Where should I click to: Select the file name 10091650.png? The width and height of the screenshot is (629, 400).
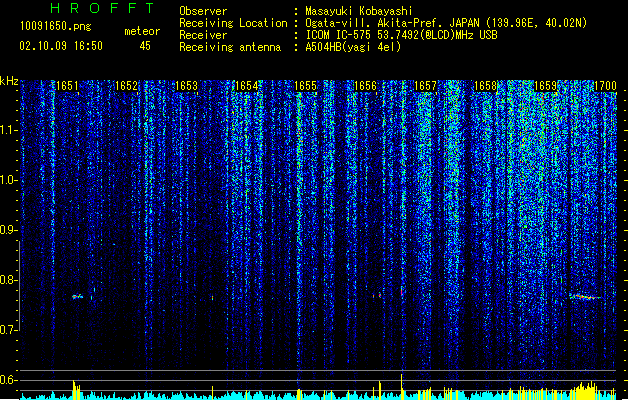[56, 26]
